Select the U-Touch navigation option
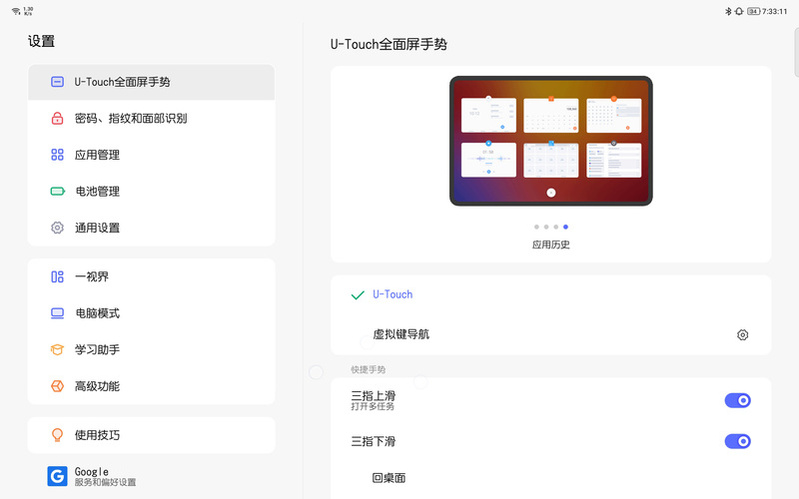Image resolution: width=799 pixels, height=499 pixels. pyautogui.click(x=392, y=295)
